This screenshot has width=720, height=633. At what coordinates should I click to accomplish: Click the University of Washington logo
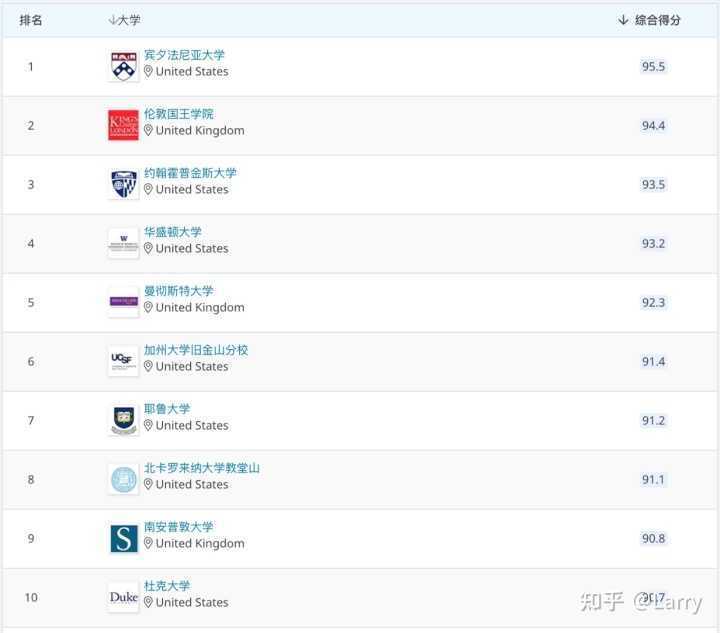click(x=123, y=243)
